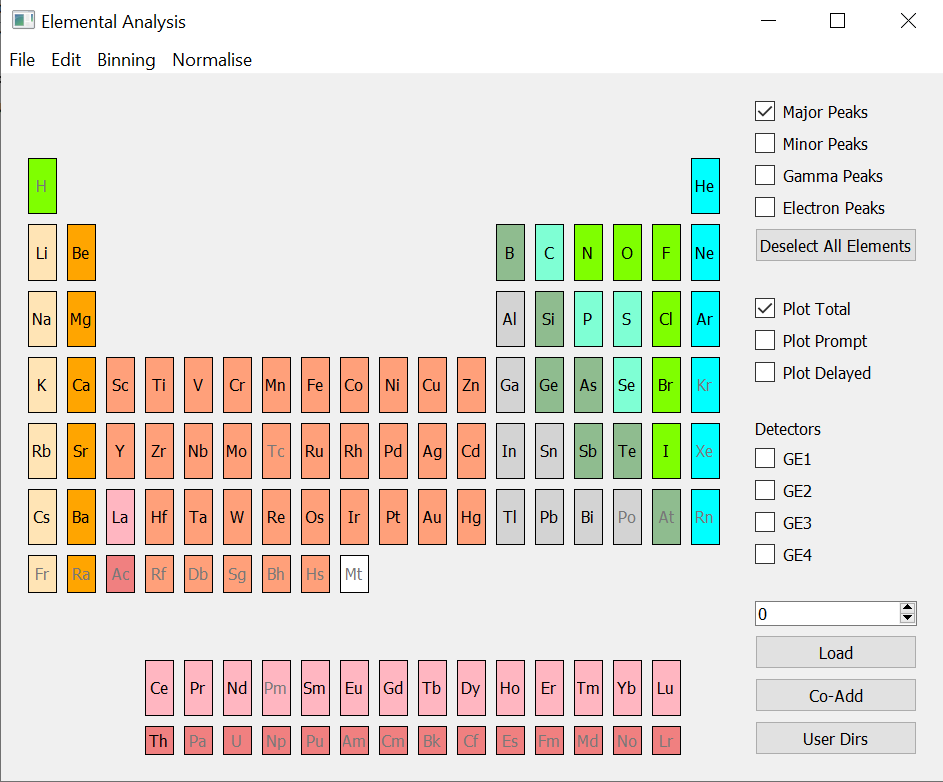Select the Thorium (Th) actinide tile
943x782 pixels.
159,741
